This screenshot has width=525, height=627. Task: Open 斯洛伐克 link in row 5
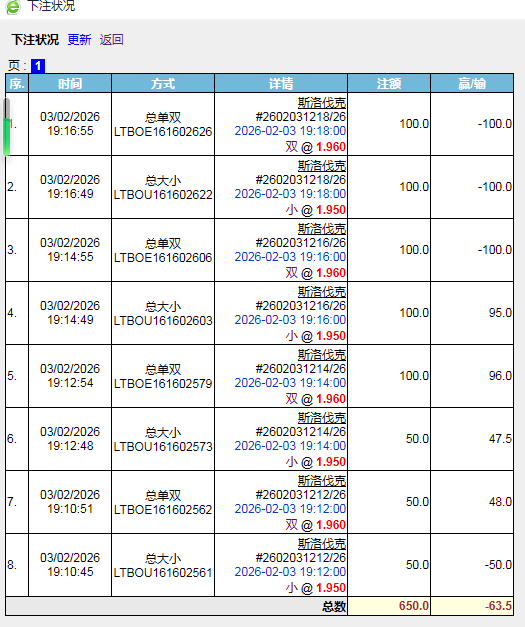(322, 355)
